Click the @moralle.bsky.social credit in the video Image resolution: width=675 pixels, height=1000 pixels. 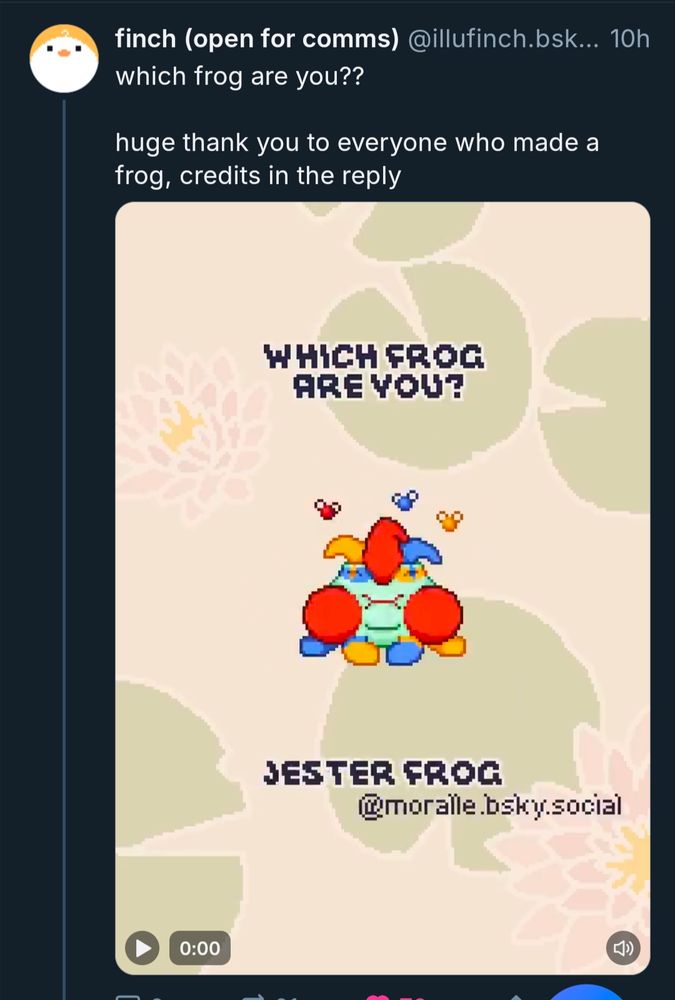click(x=490, y=804)
